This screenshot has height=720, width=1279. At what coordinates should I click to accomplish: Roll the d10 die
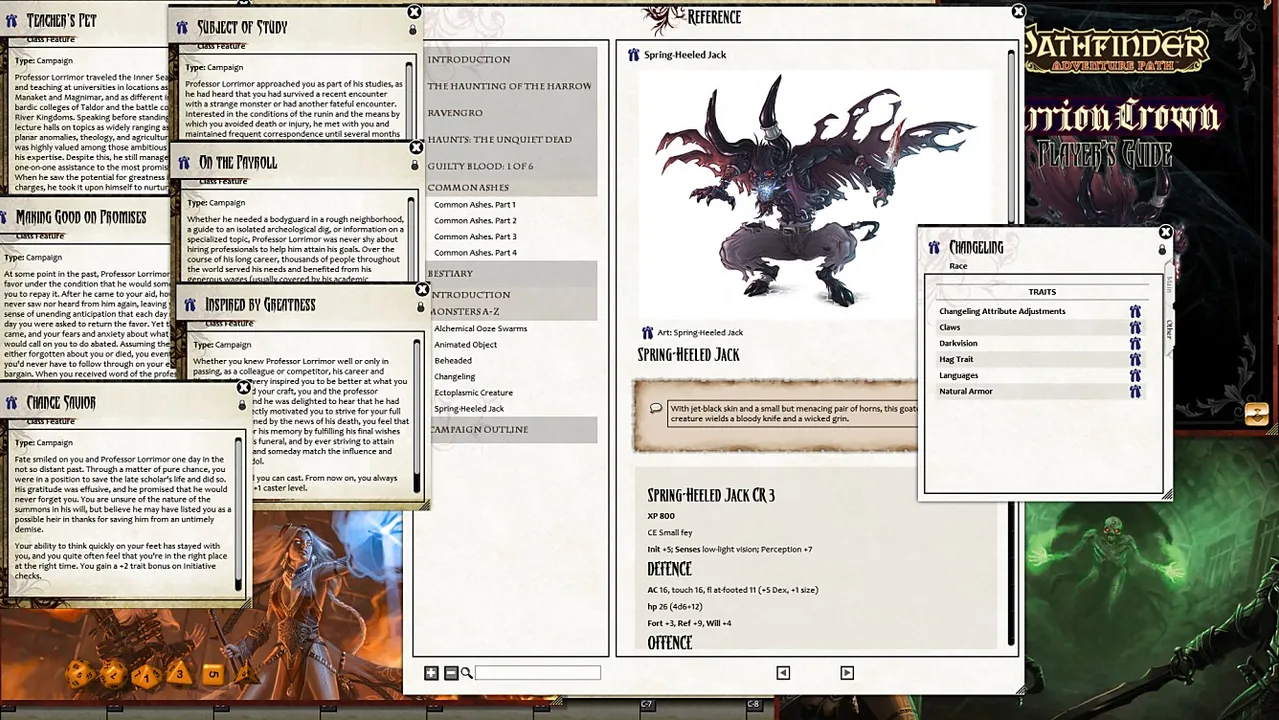click(x=145, y=675)
